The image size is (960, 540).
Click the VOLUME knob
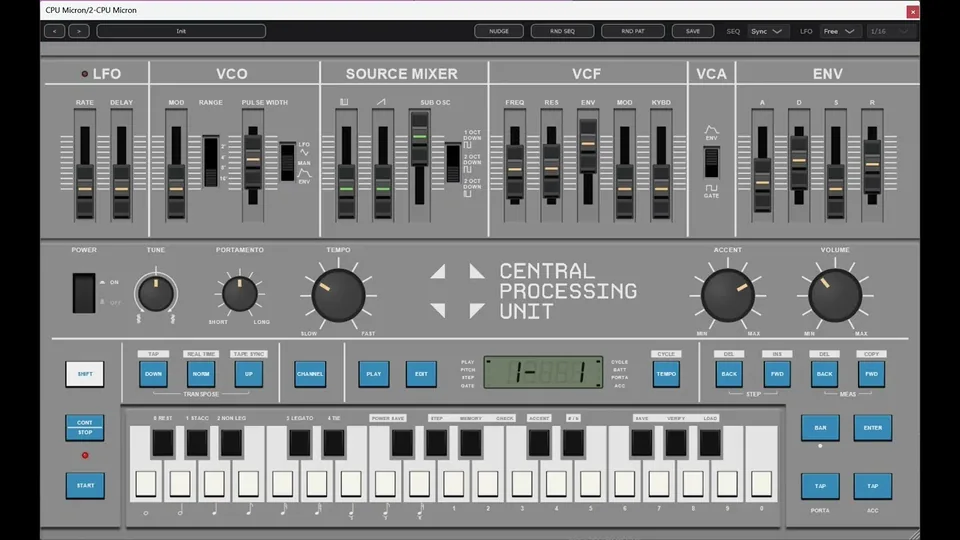[x=834, y=295]
